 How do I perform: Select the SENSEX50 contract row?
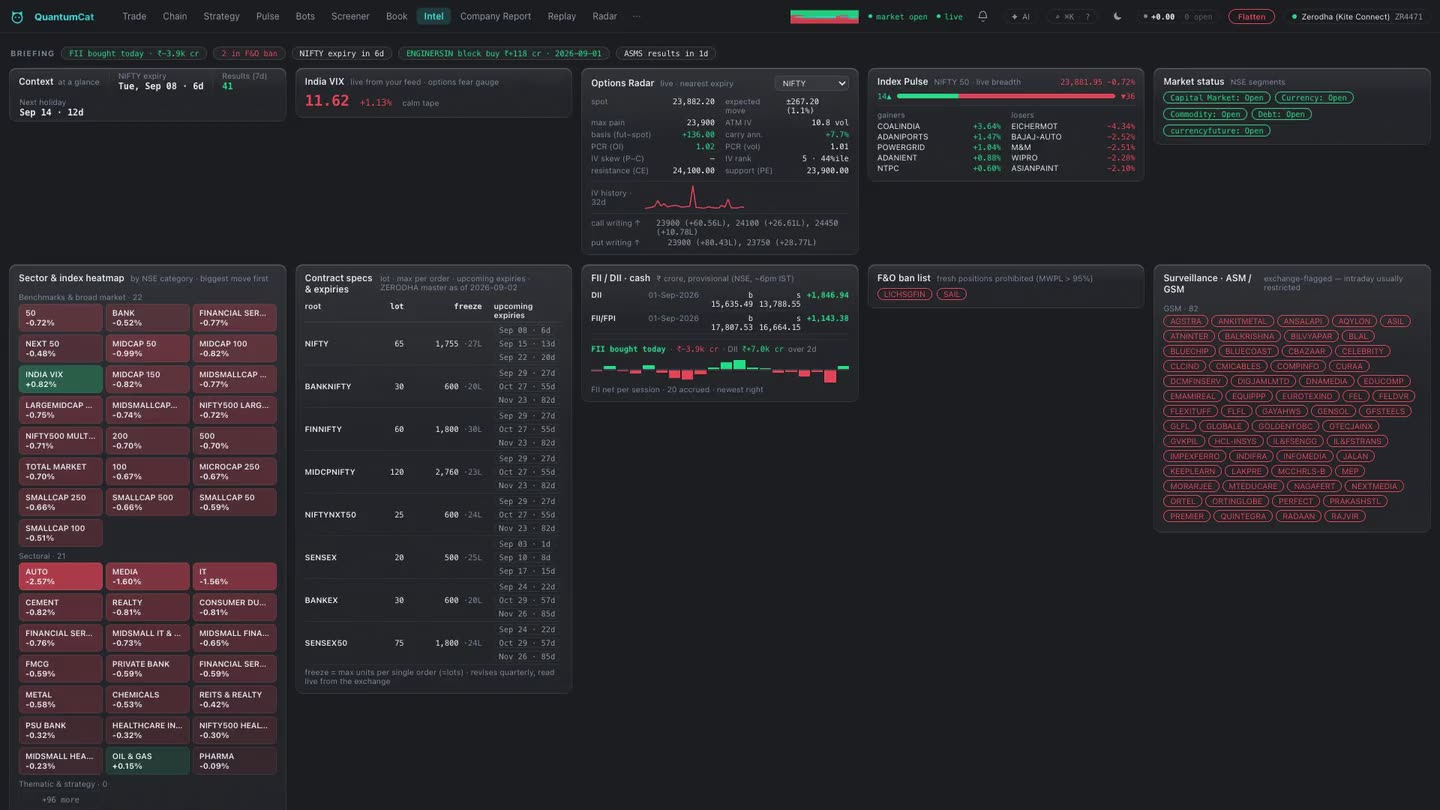click(x=434, y=643)
